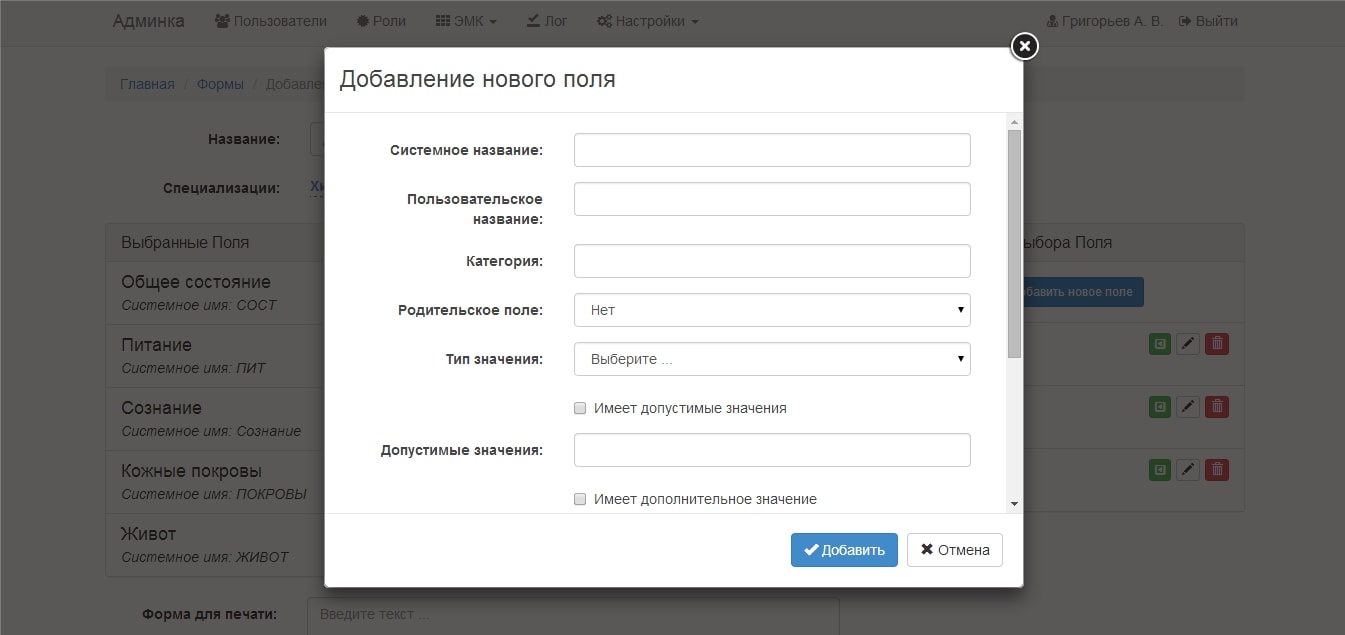Image resolution: width=1345 pixels, height=635 pixels.
Task: Click the modal scrollbar's up arrow
Action: [1014, 121]
